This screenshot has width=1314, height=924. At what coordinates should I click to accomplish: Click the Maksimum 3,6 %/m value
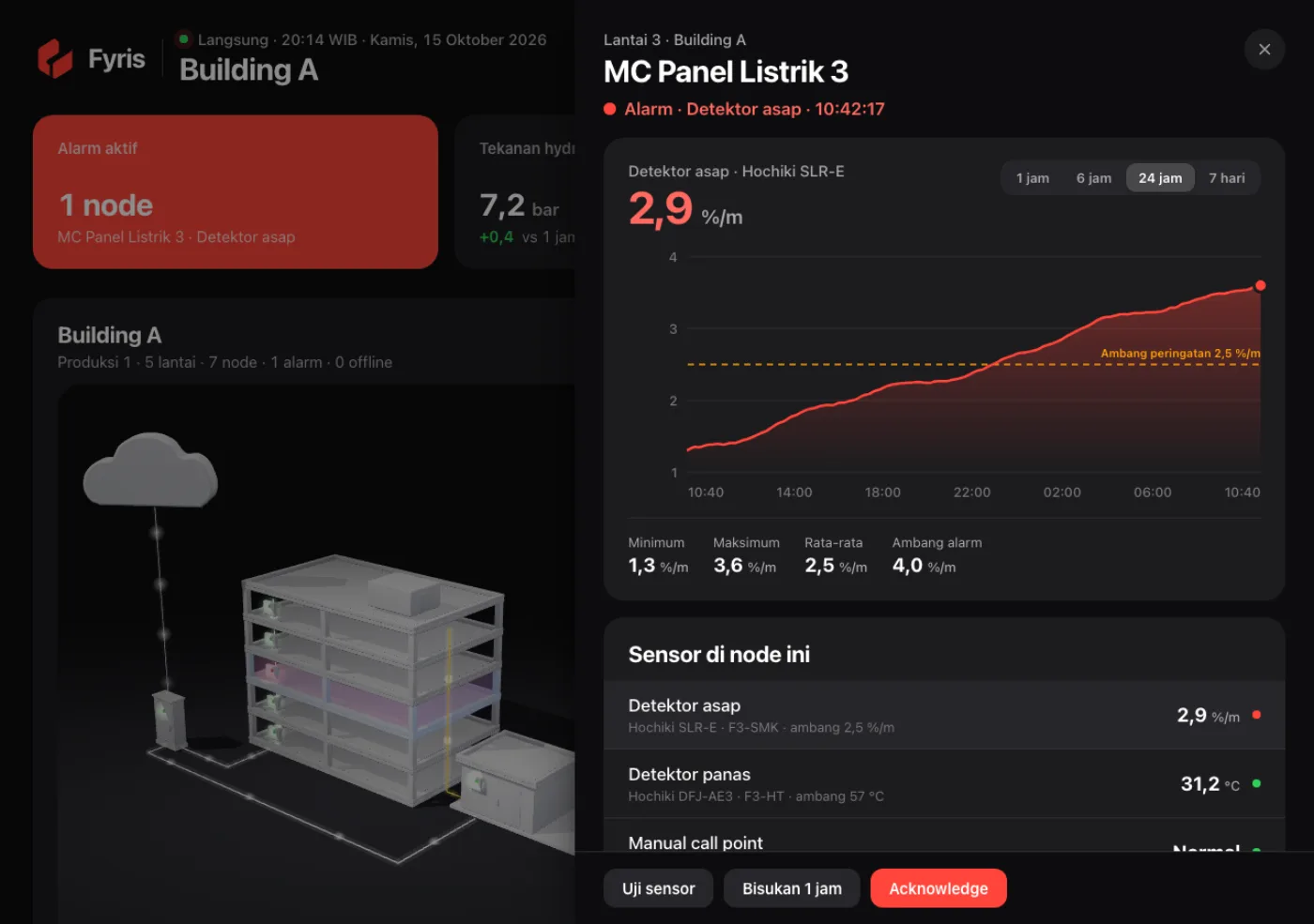[745, 566]
